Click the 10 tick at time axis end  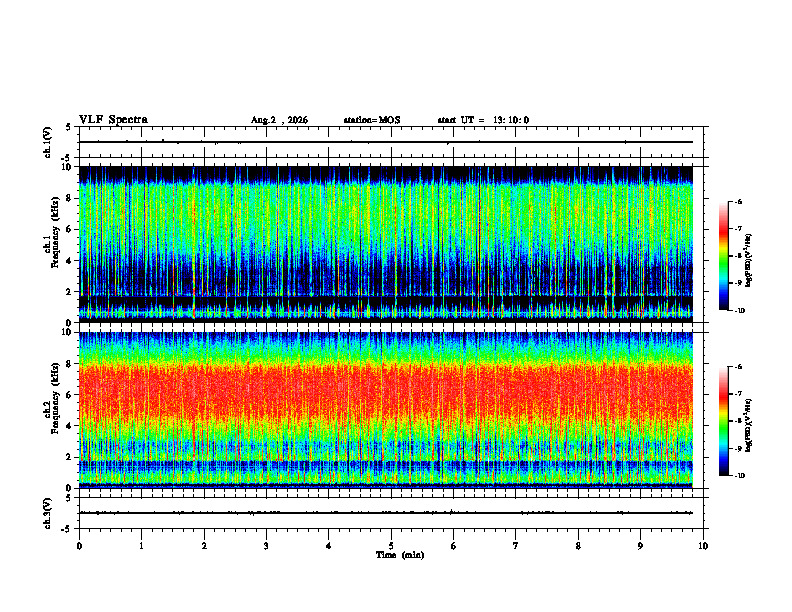[703, 546]
